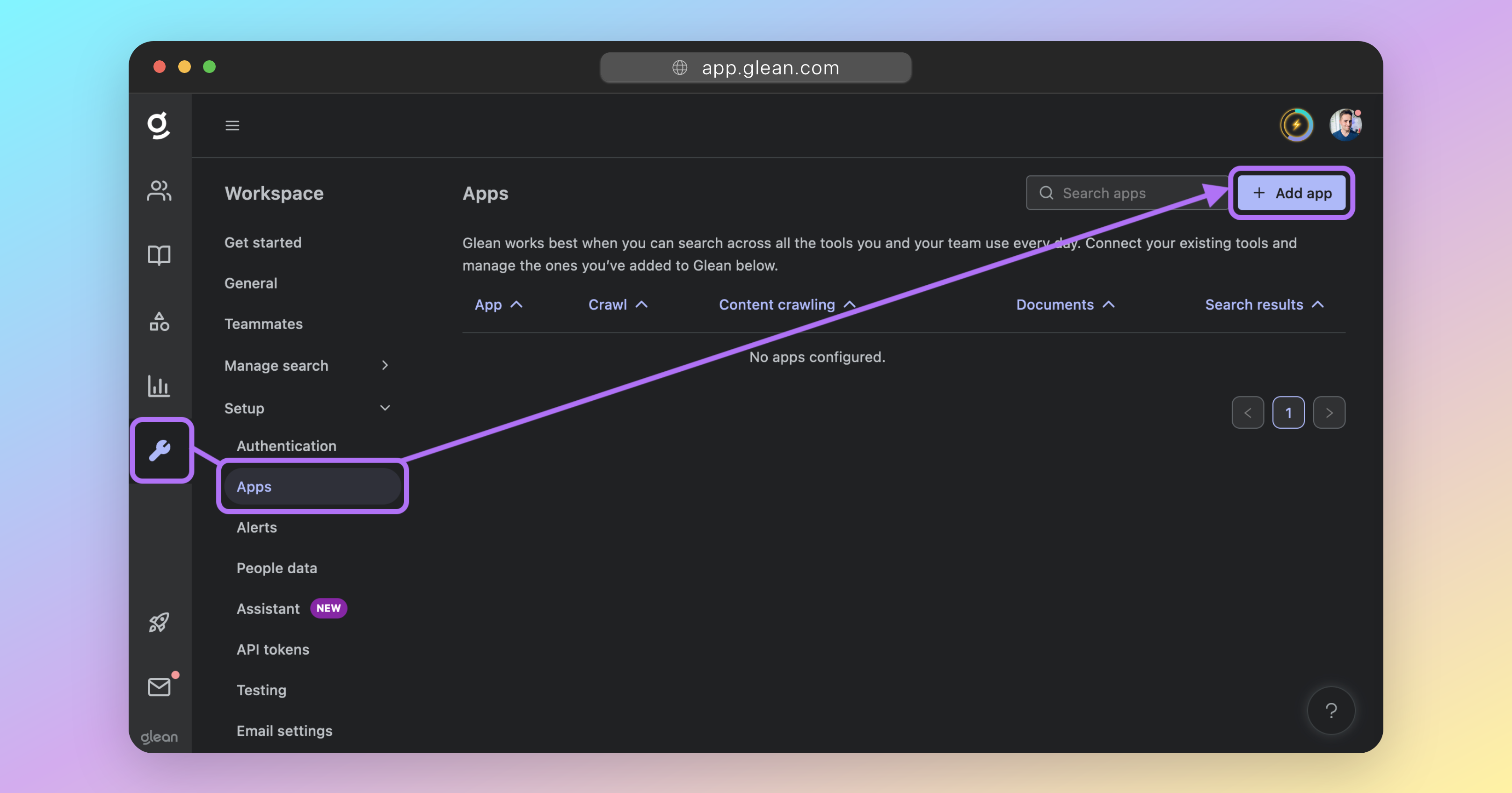Toggle sorting on the Documents column
Screen dimensions: 1512x793
[1065, 304]
